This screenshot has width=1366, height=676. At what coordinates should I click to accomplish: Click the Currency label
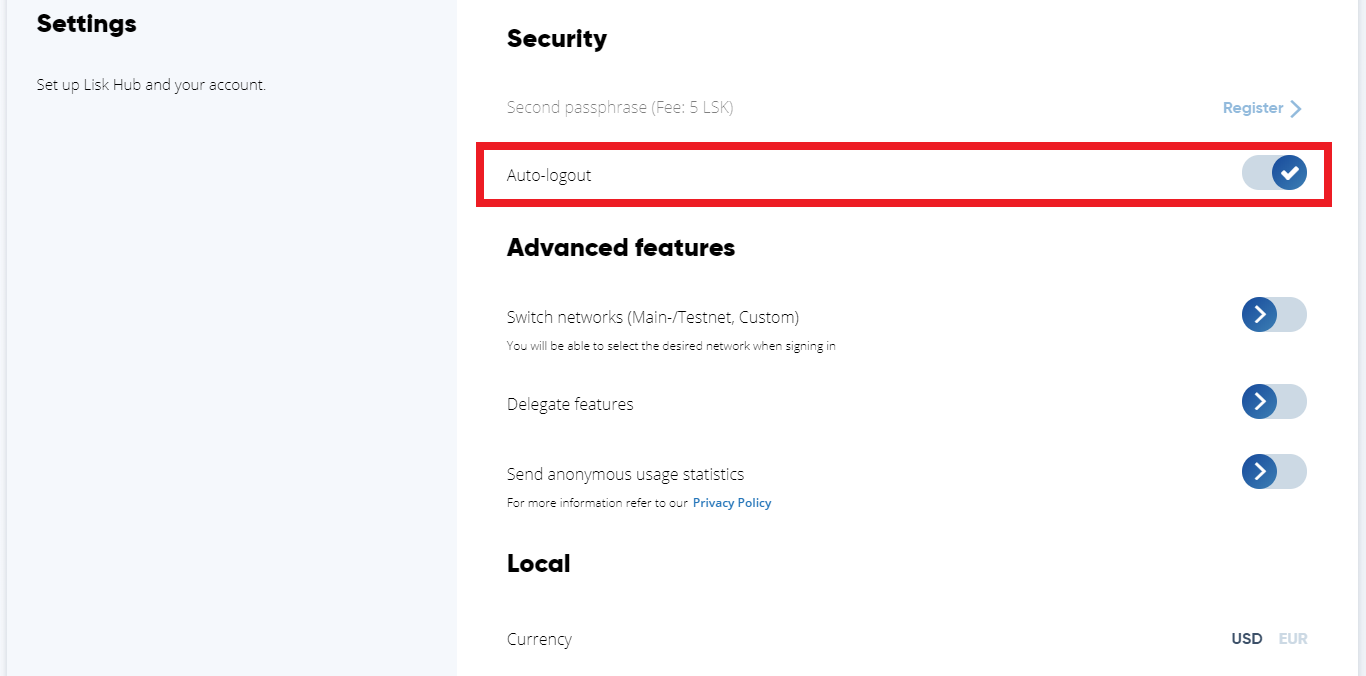[539, 639]
